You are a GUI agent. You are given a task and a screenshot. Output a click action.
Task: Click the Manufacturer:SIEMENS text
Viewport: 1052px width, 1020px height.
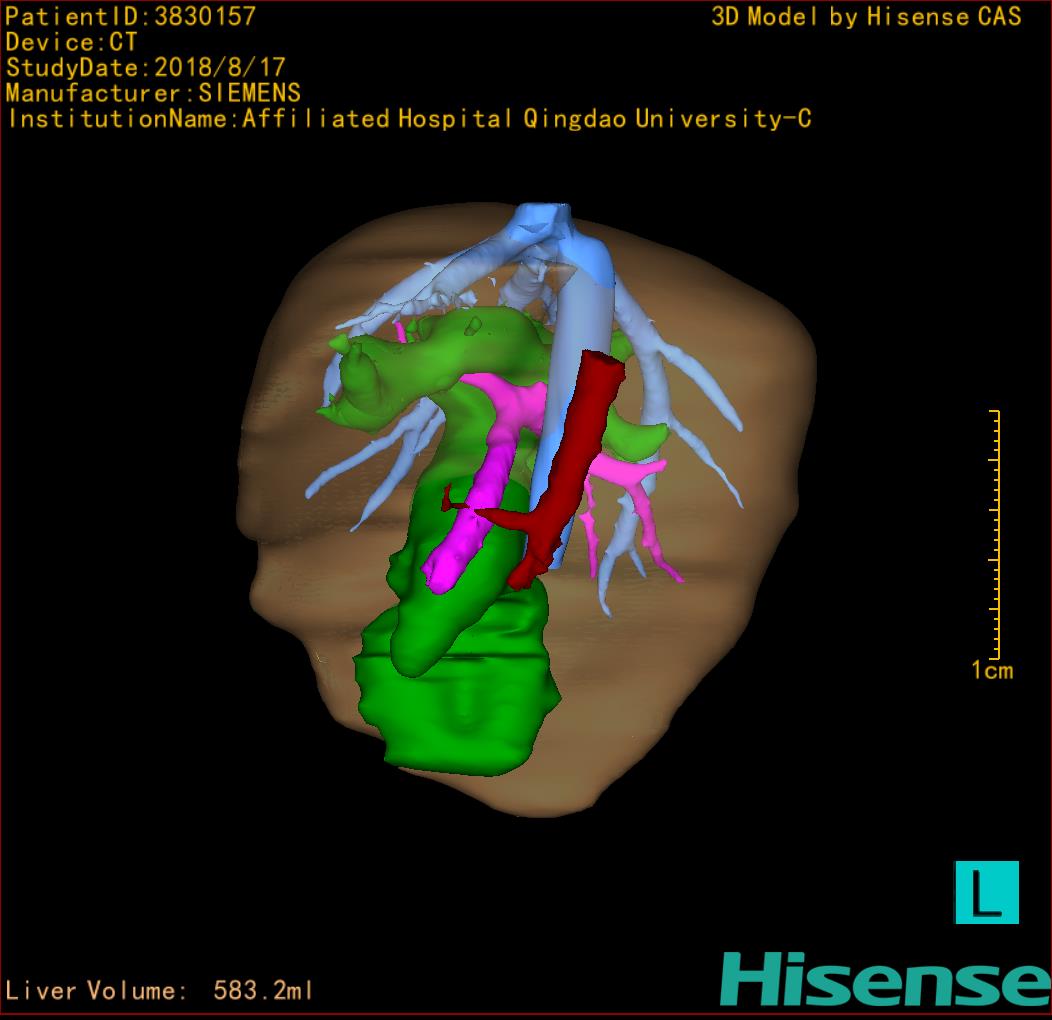tap(153, 93)
